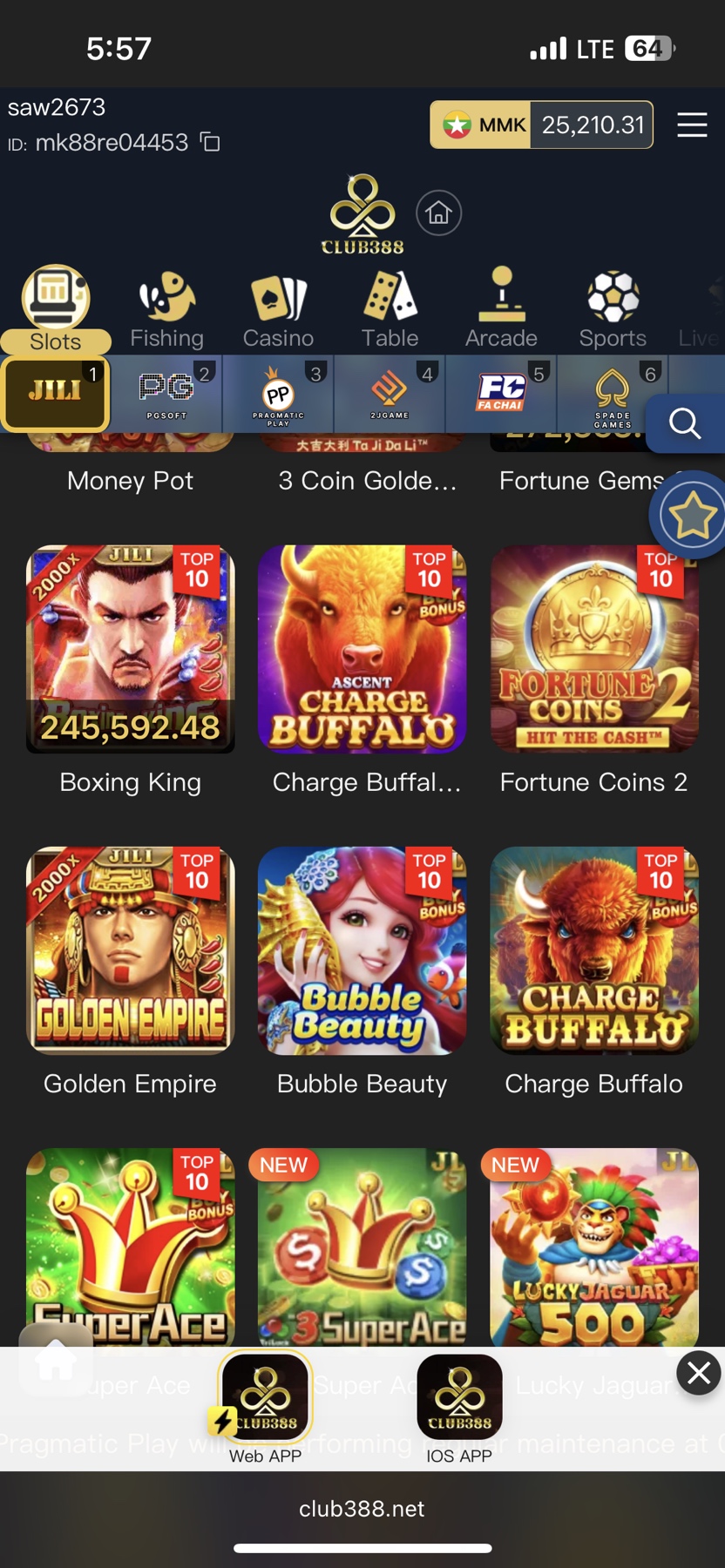Launch the Boxing King game
The image size is (725, 1568).
tap(131, 649)
